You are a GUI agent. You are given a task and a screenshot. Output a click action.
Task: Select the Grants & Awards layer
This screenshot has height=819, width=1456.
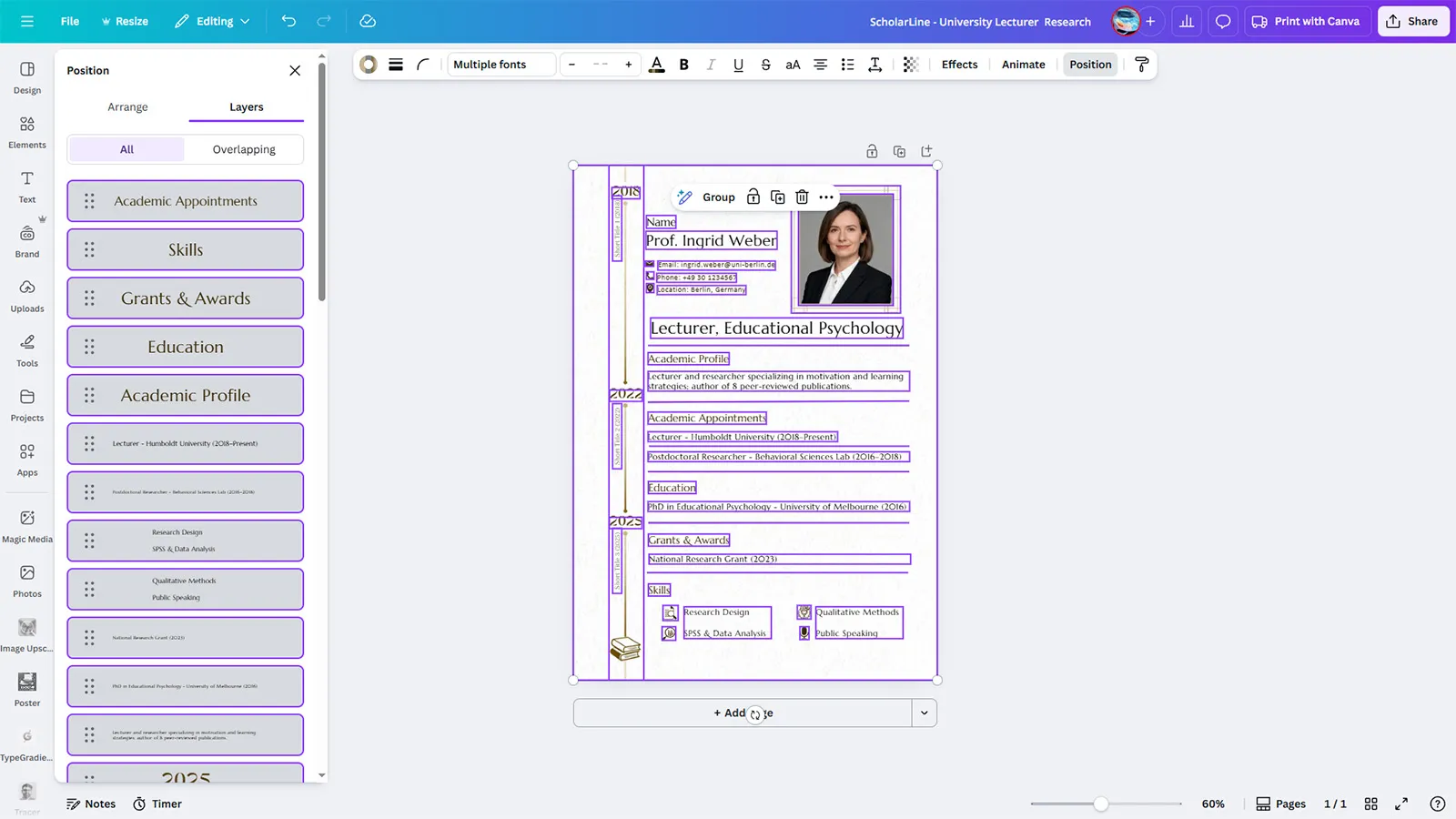pyautogui.click(x=186, y=298)
